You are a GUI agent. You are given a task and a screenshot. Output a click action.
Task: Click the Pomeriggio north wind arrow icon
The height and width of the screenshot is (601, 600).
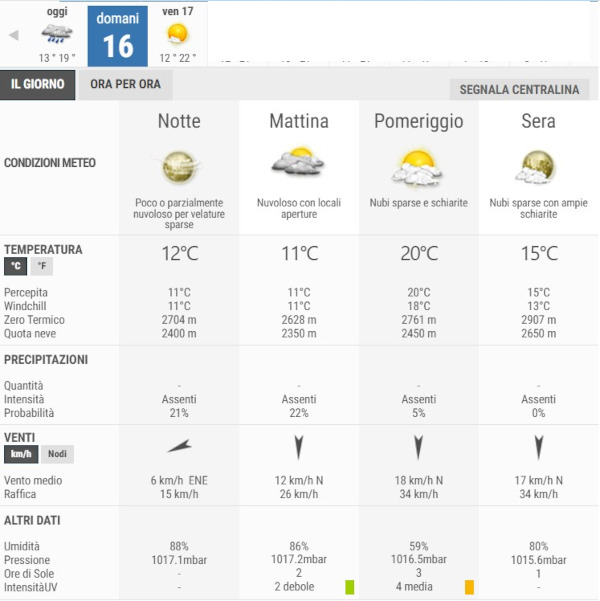[x=418, y=447]
